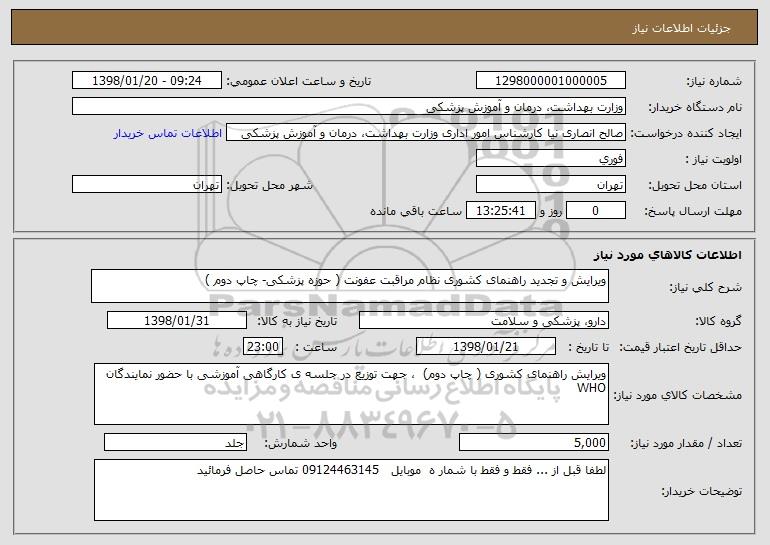Click the label 'ساعت :' next to 23:00
770x545 pixels.
coord(316,347)
